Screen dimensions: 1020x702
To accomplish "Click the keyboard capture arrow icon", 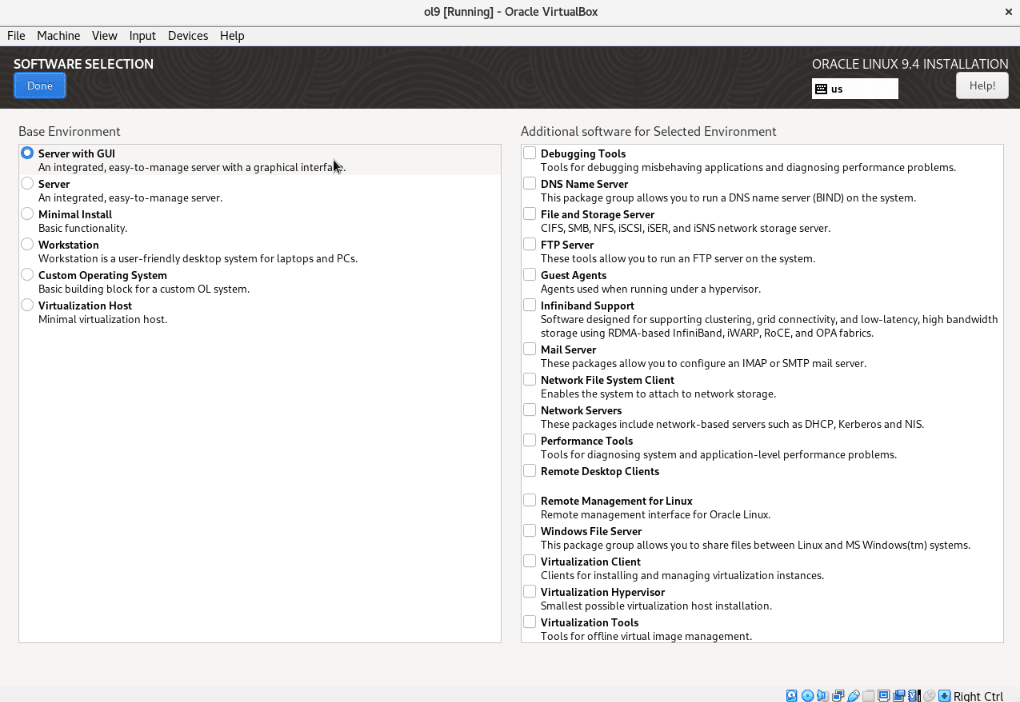I will pos(945,695).
